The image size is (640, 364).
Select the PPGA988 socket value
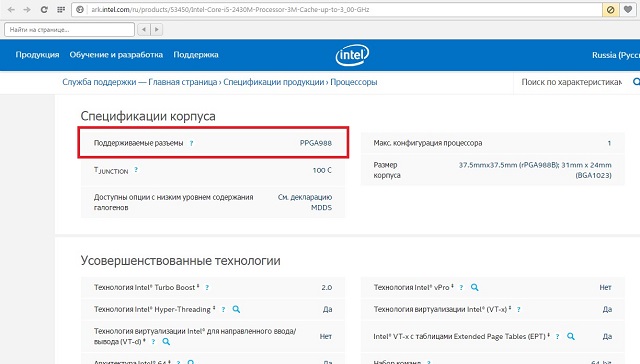316,143
